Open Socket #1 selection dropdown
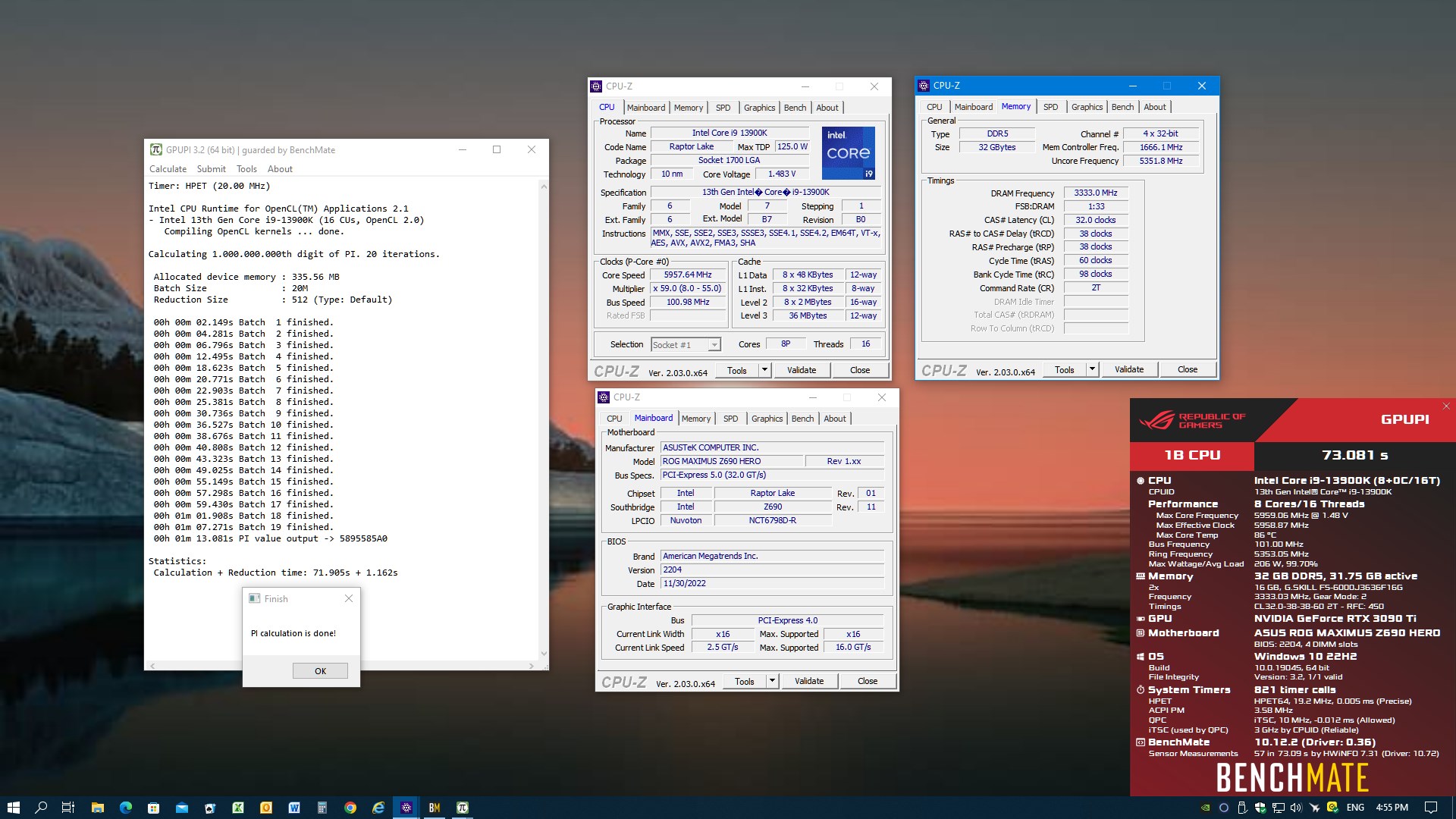The width and height of the screenshot is (1456, 819). click(714, 345)
